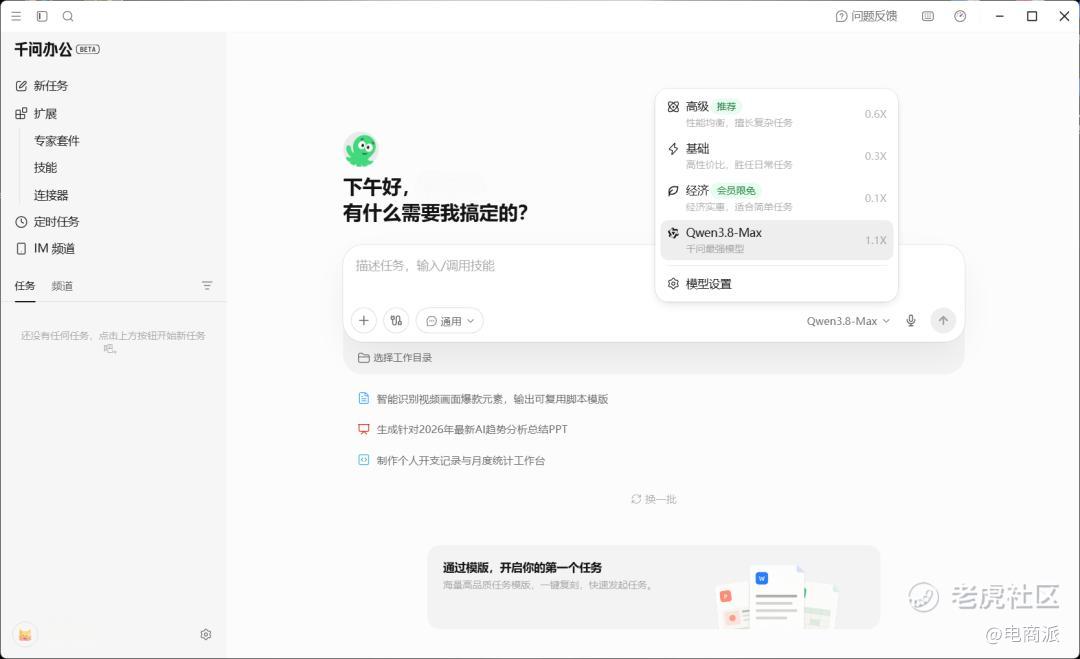Click the plus attachment button
The width and height of the screenshot is (1080, 659).
coord(364,320)
